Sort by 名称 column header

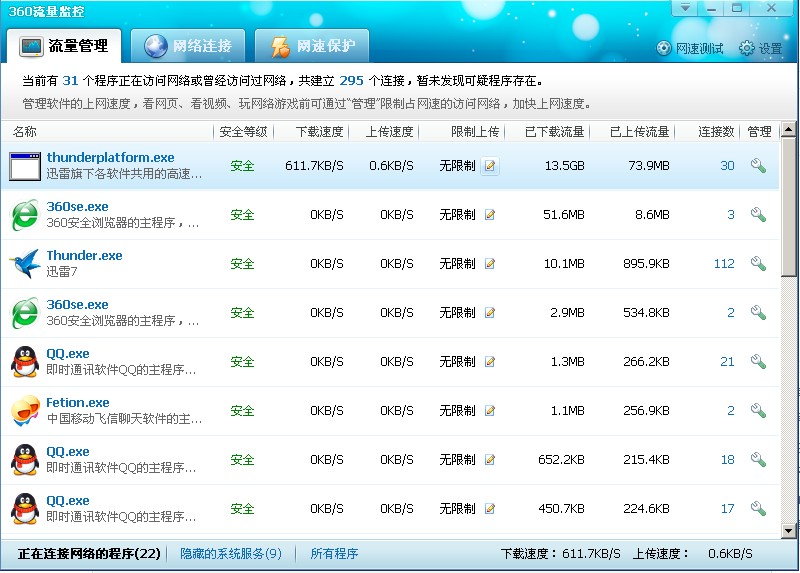[x=24, y=132]
